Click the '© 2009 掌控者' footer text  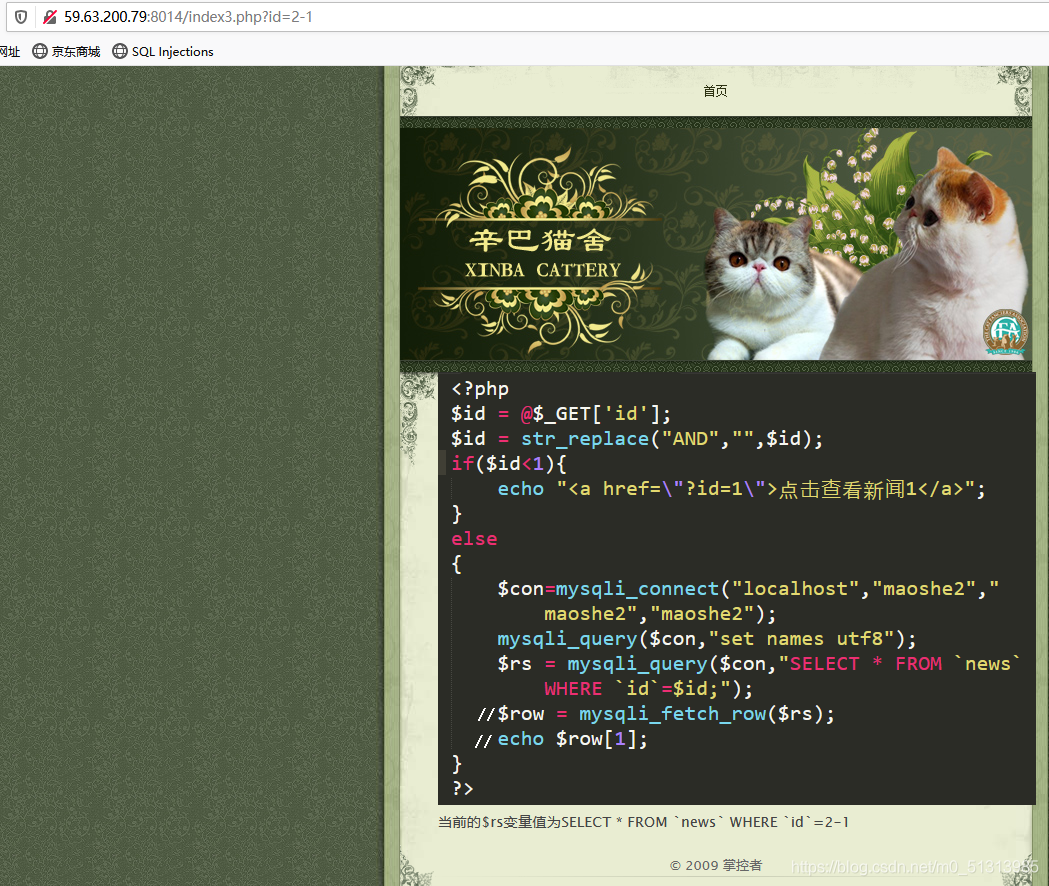tap(716, 865)
